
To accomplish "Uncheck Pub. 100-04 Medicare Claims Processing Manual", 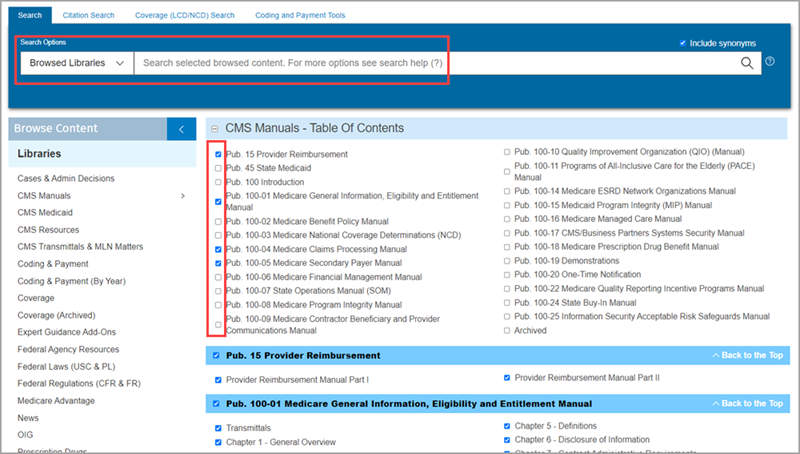I will 218,249.
